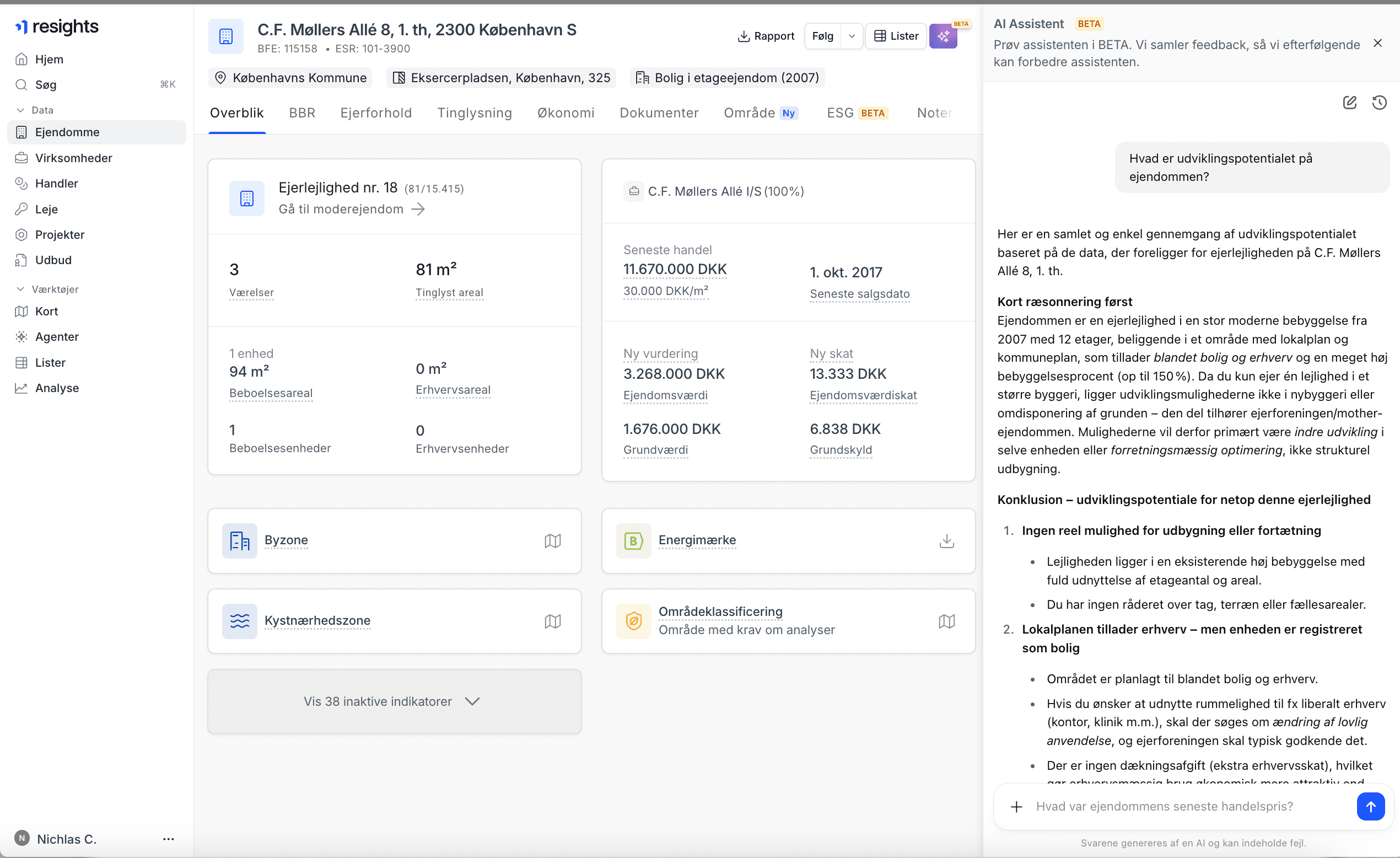
Task: Open Agenter tool
Action: point(96,336)
